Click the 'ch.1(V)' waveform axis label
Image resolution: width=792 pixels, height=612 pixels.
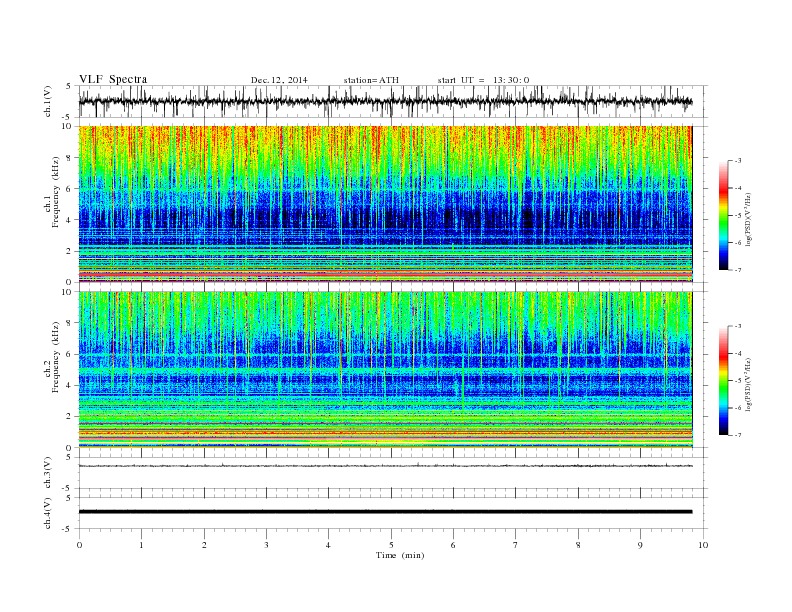(x=48, y=101)
